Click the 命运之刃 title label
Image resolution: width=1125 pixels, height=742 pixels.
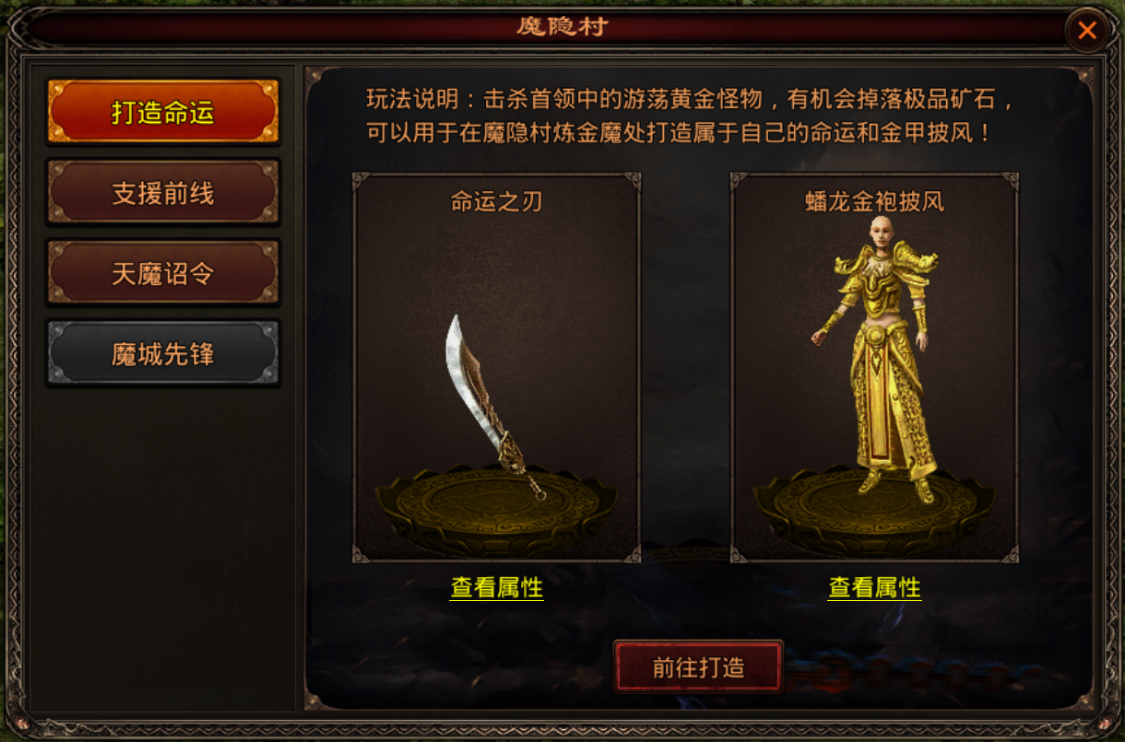496,202
